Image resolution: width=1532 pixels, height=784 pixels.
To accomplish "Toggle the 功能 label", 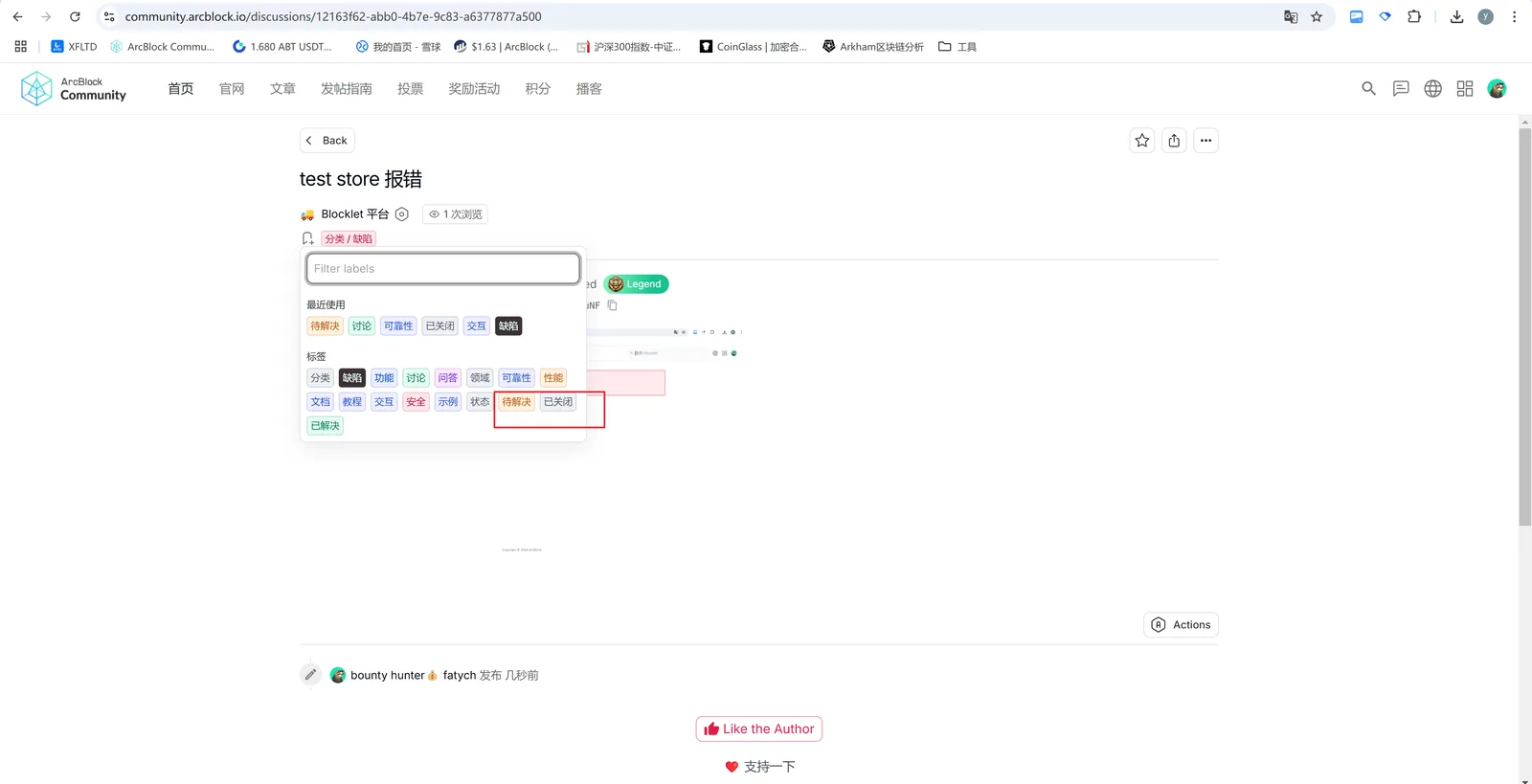I will 384,378.
